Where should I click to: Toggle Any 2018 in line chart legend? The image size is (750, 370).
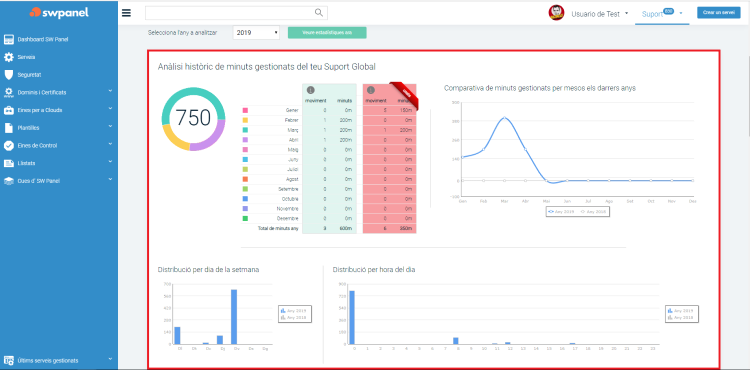tap(594, 211)
